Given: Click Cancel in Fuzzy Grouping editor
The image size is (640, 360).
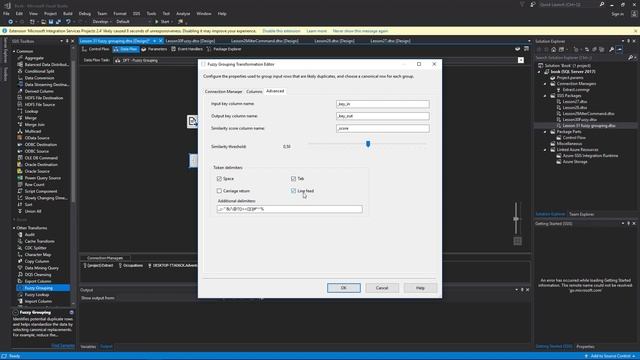Looking at the screenshot, I should (x=382, y=288).
